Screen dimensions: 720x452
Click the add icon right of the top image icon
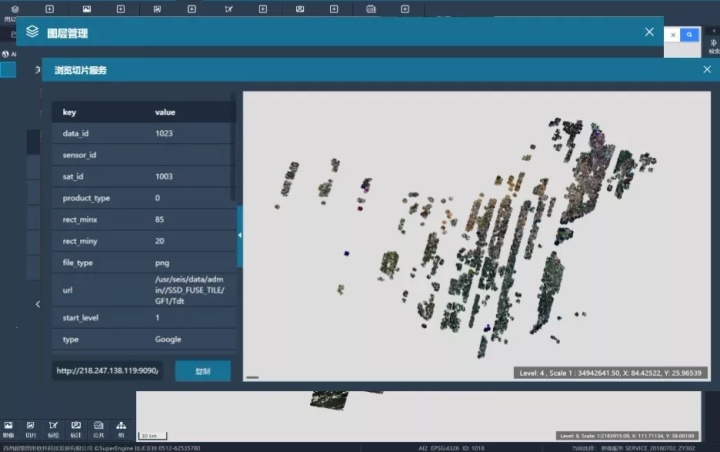click(x=121, y=9)
